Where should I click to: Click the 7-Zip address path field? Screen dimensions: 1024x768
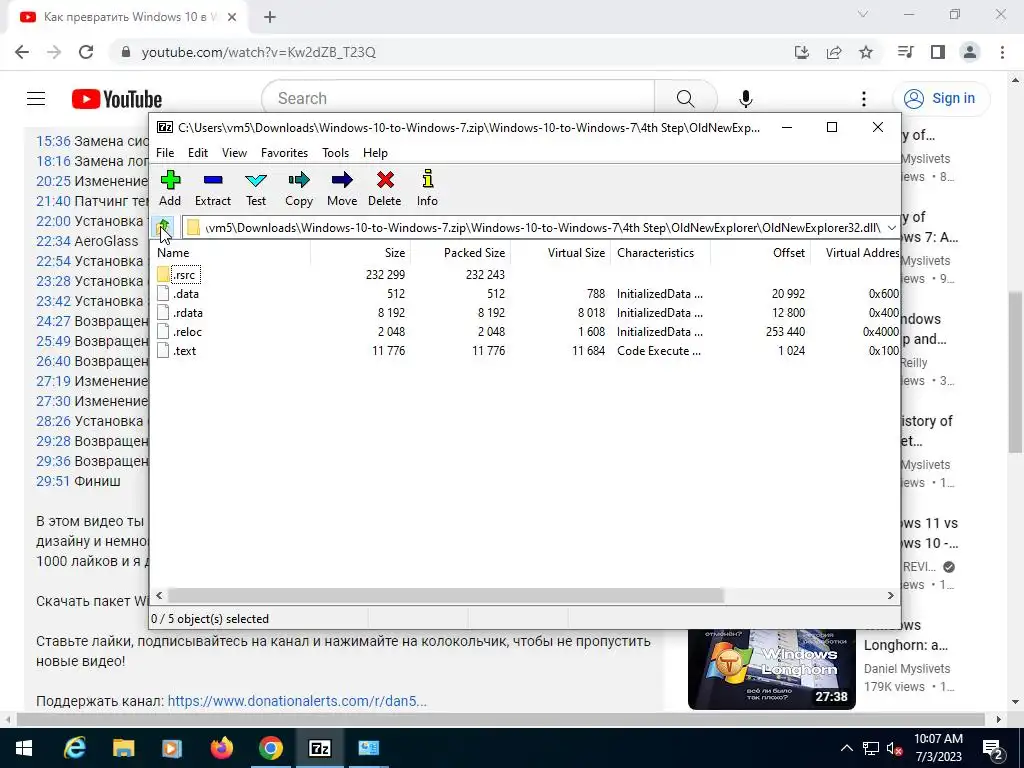coord(534,227)
